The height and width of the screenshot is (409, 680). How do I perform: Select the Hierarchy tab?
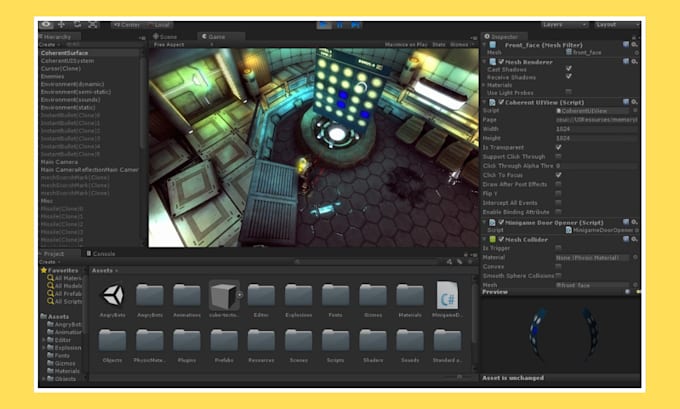(x=57, y=37)
